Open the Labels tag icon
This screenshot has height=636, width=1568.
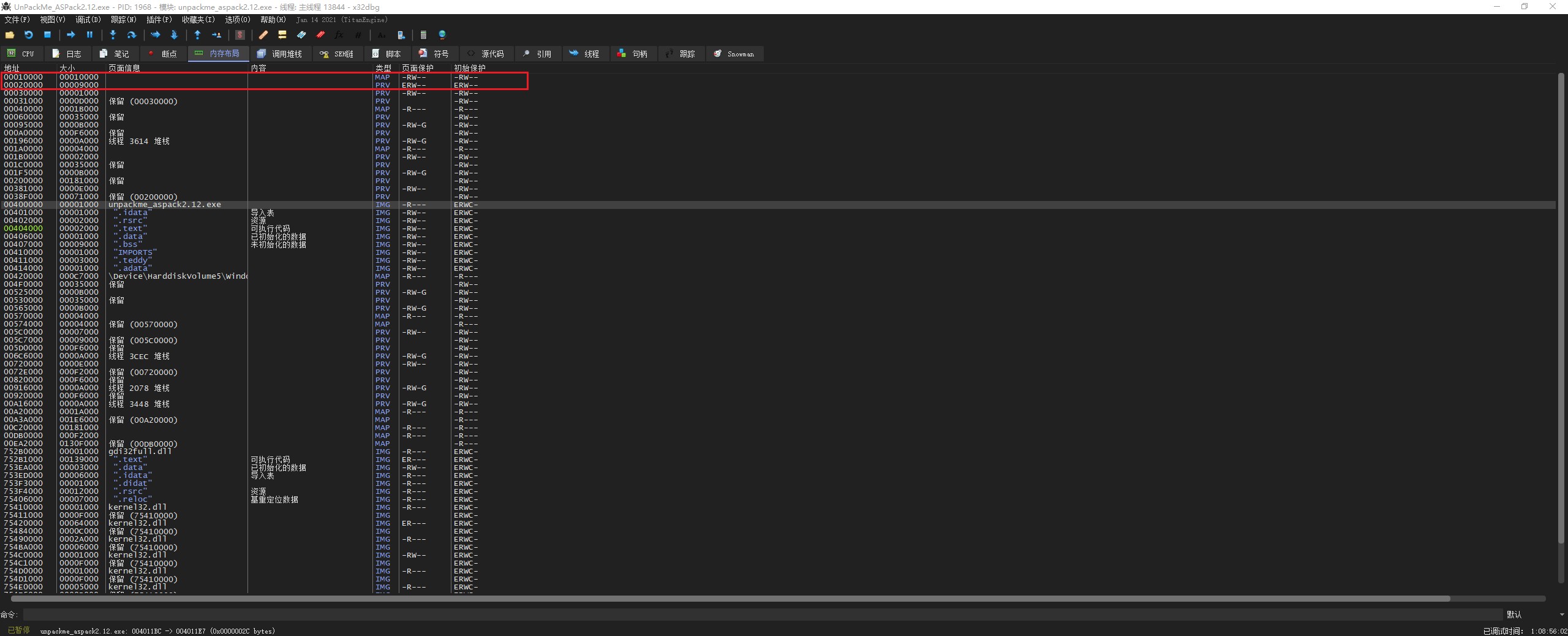click(301, 35)
